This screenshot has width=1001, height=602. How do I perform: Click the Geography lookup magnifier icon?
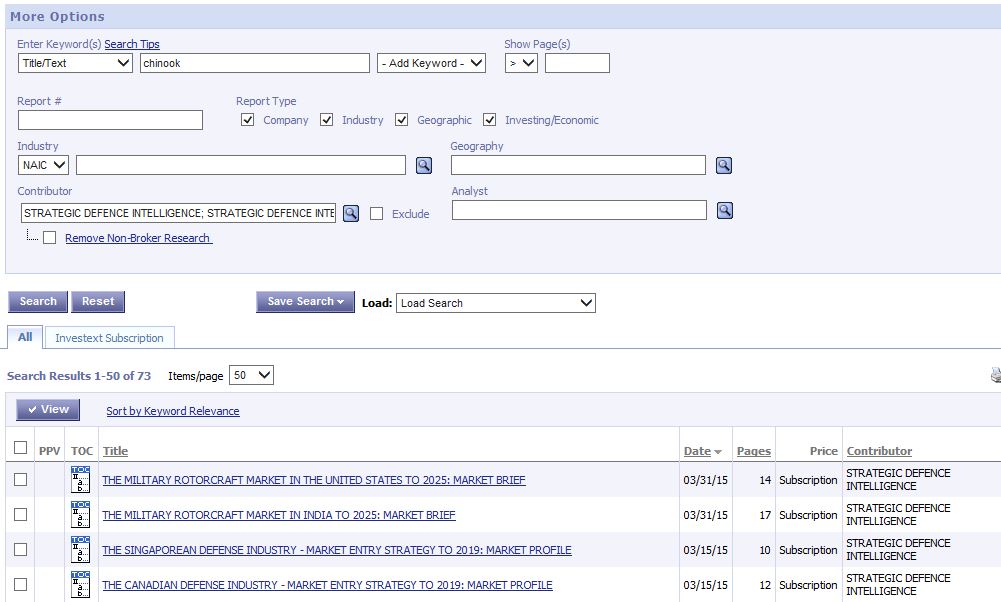pos(723,165)
